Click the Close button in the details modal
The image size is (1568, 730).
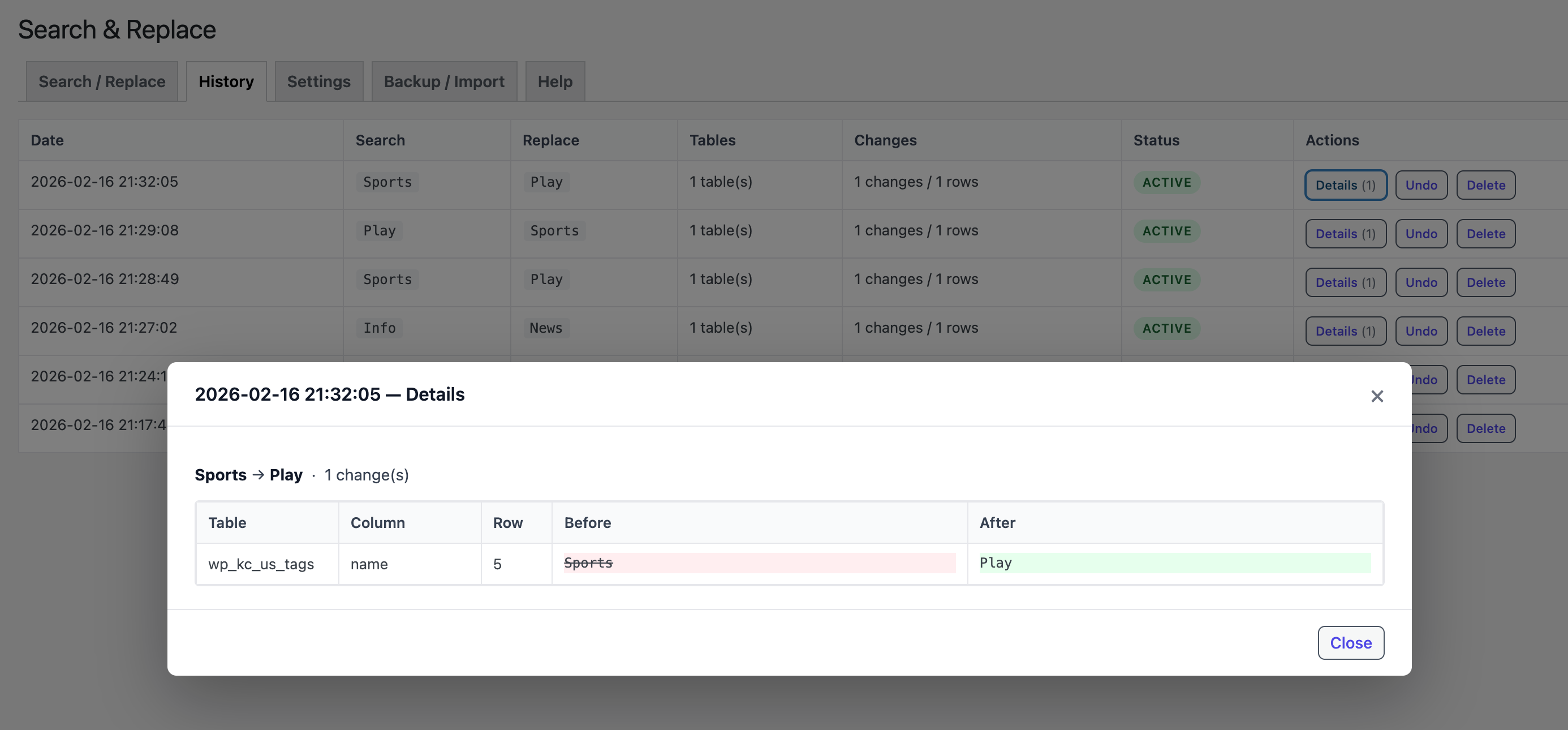point(1351,642)
